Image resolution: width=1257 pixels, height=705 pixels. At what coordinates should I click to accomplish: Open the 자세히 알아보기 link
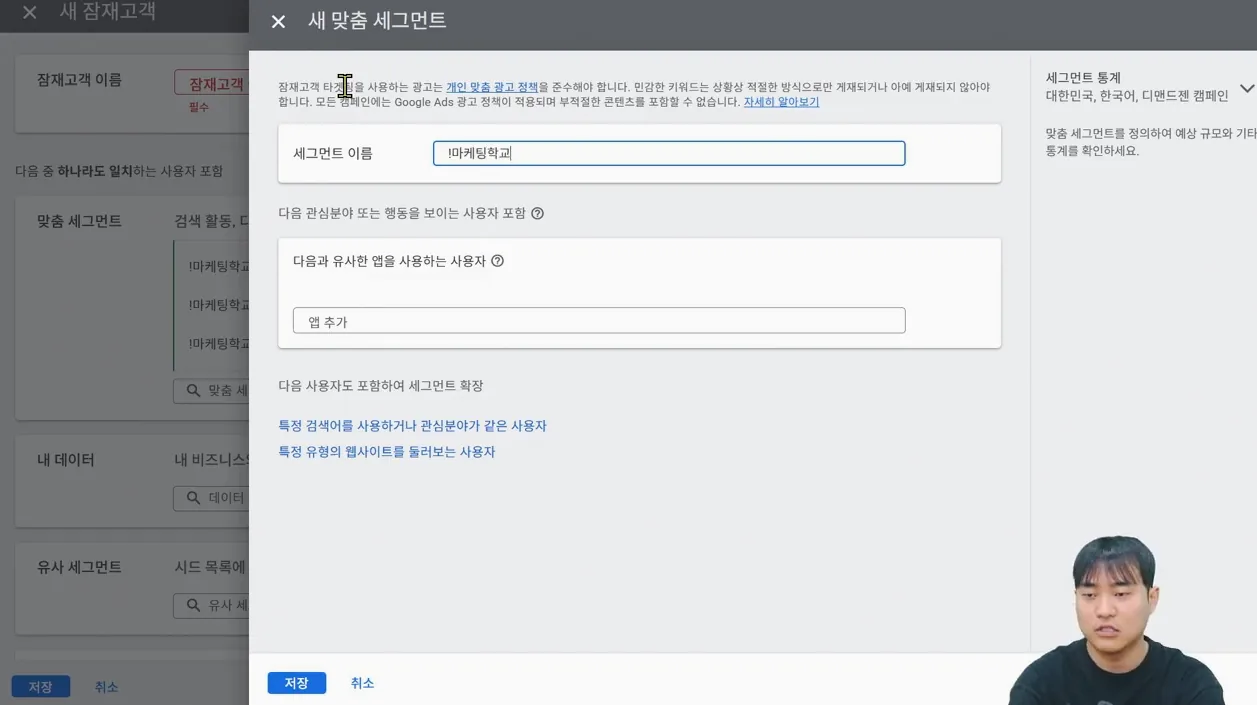pyautogui.click(x=781, y=102)
